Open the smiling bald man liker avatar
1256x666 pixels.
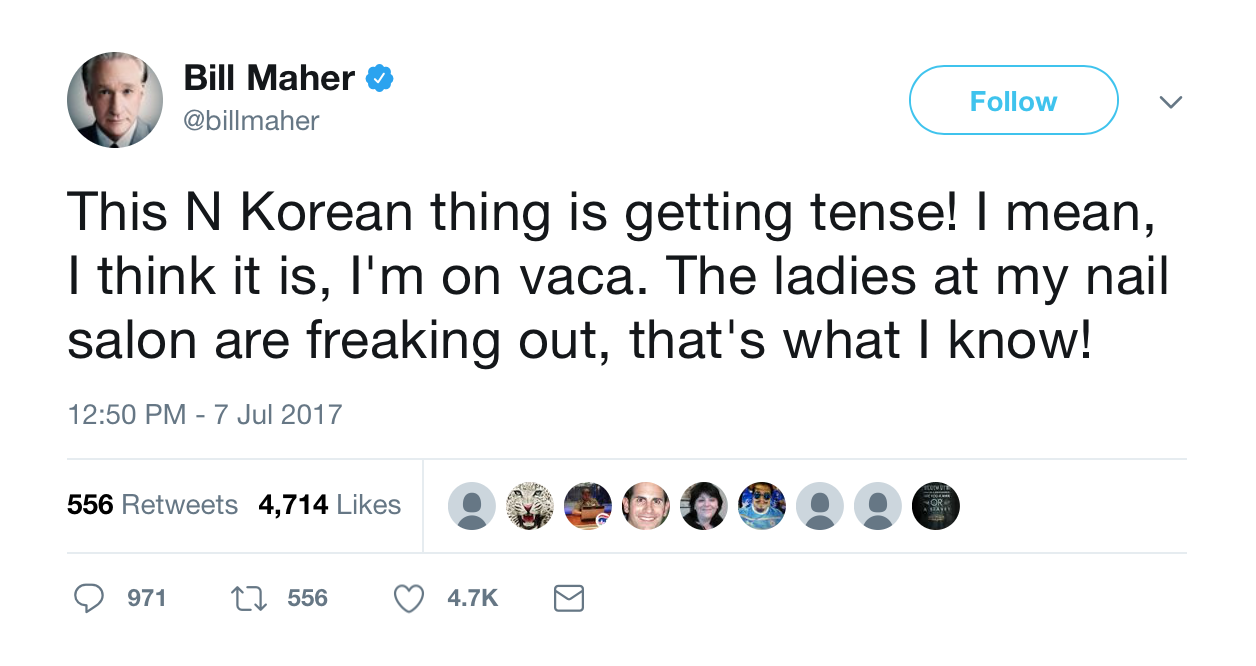pyautogui.click(x=646, y=506)
